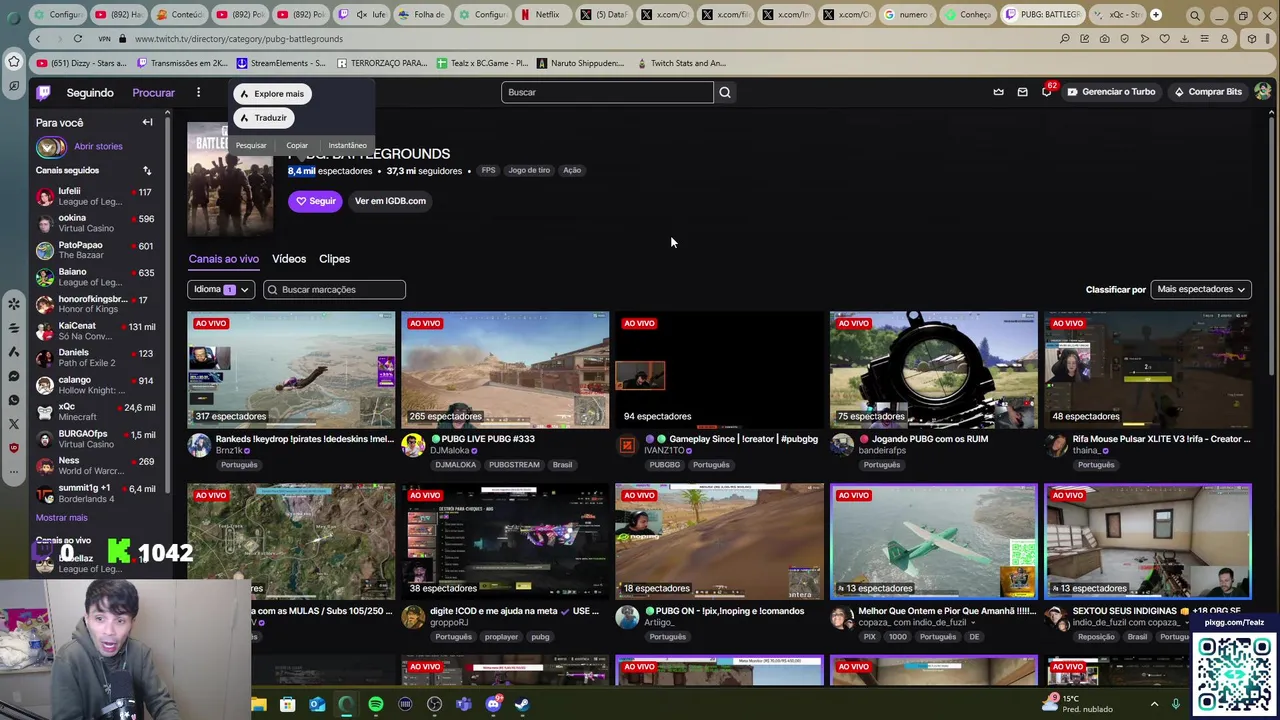Open Spotify from the taskbar
The width and height of the screenshot is (1280, 720).
(376, 704)
